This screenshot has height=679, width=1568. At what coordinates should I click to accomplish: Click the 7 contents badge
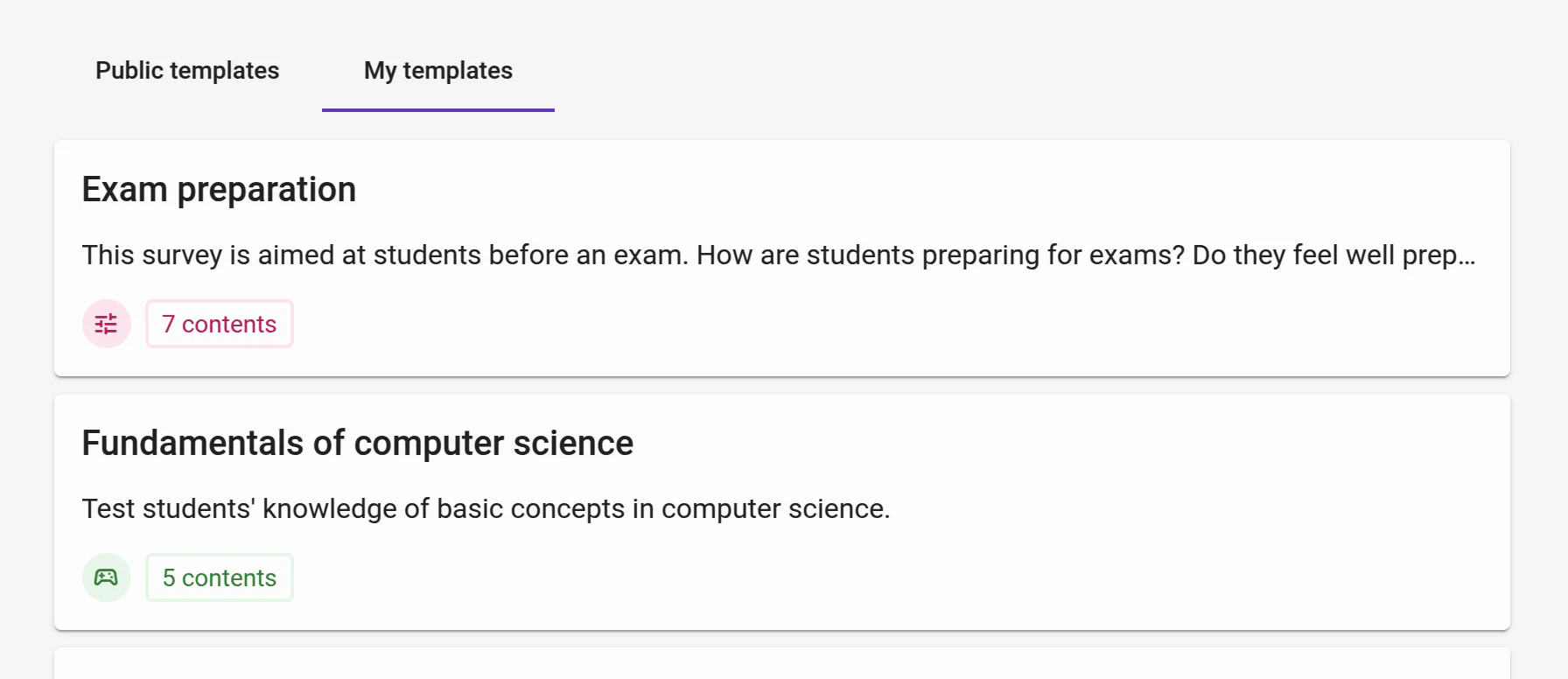point(219,324)
